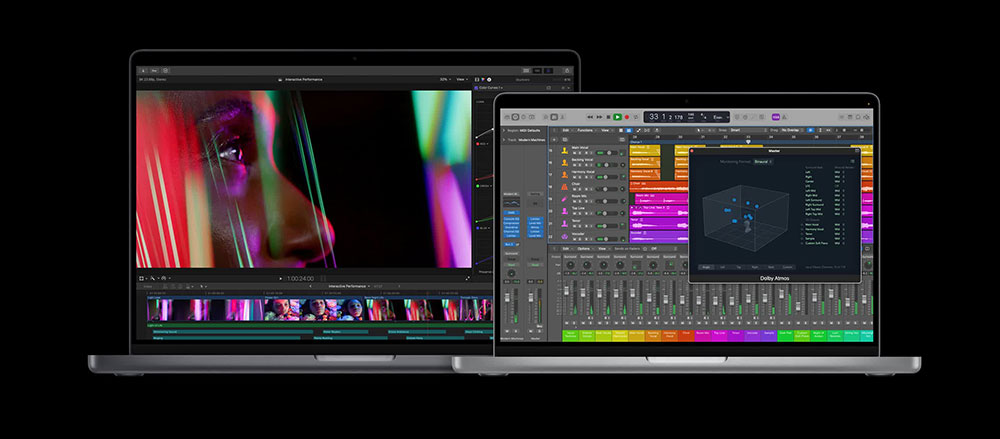This screenshot has width=1000, height=439.
Task: Click the Main Vocal track icon
Action: pyautogui.click(x=564, y=148)
